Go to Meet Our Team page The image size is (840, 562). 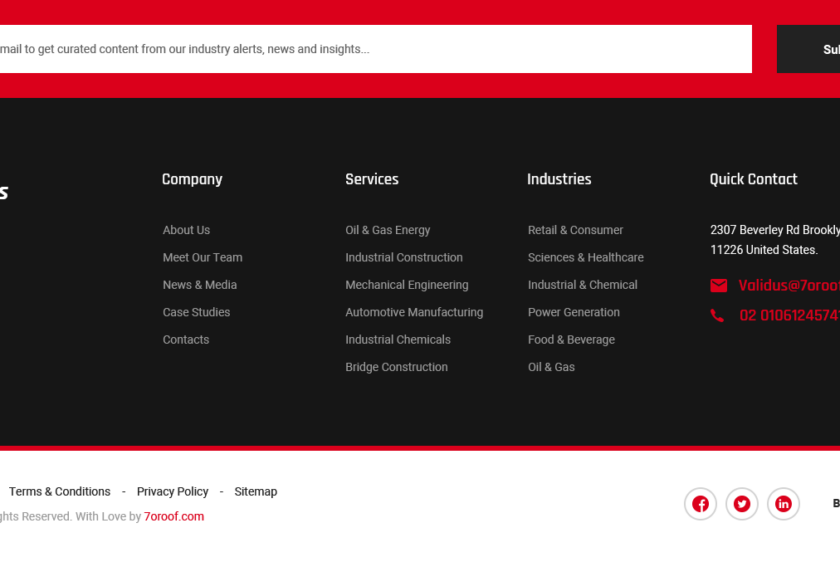coord(202,257)
